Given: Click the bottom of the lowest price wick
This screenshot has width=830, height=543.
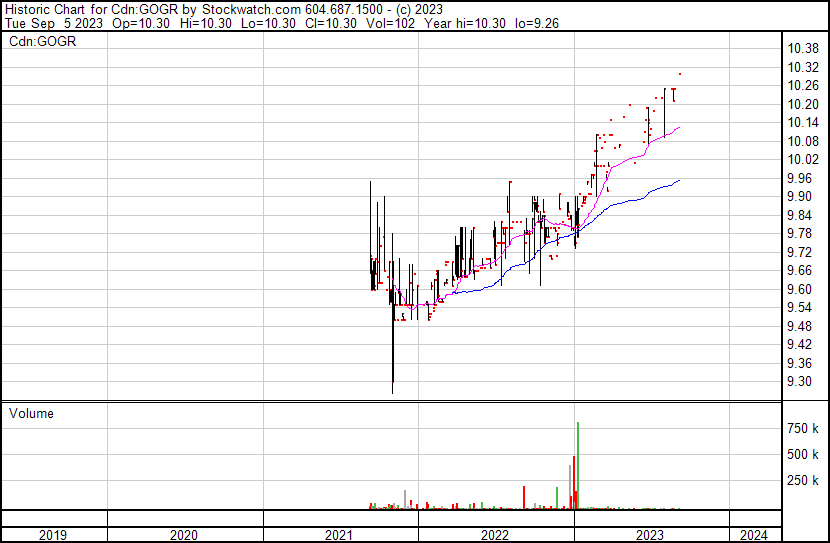Looking at the screenshot, I should pos(393,393).
